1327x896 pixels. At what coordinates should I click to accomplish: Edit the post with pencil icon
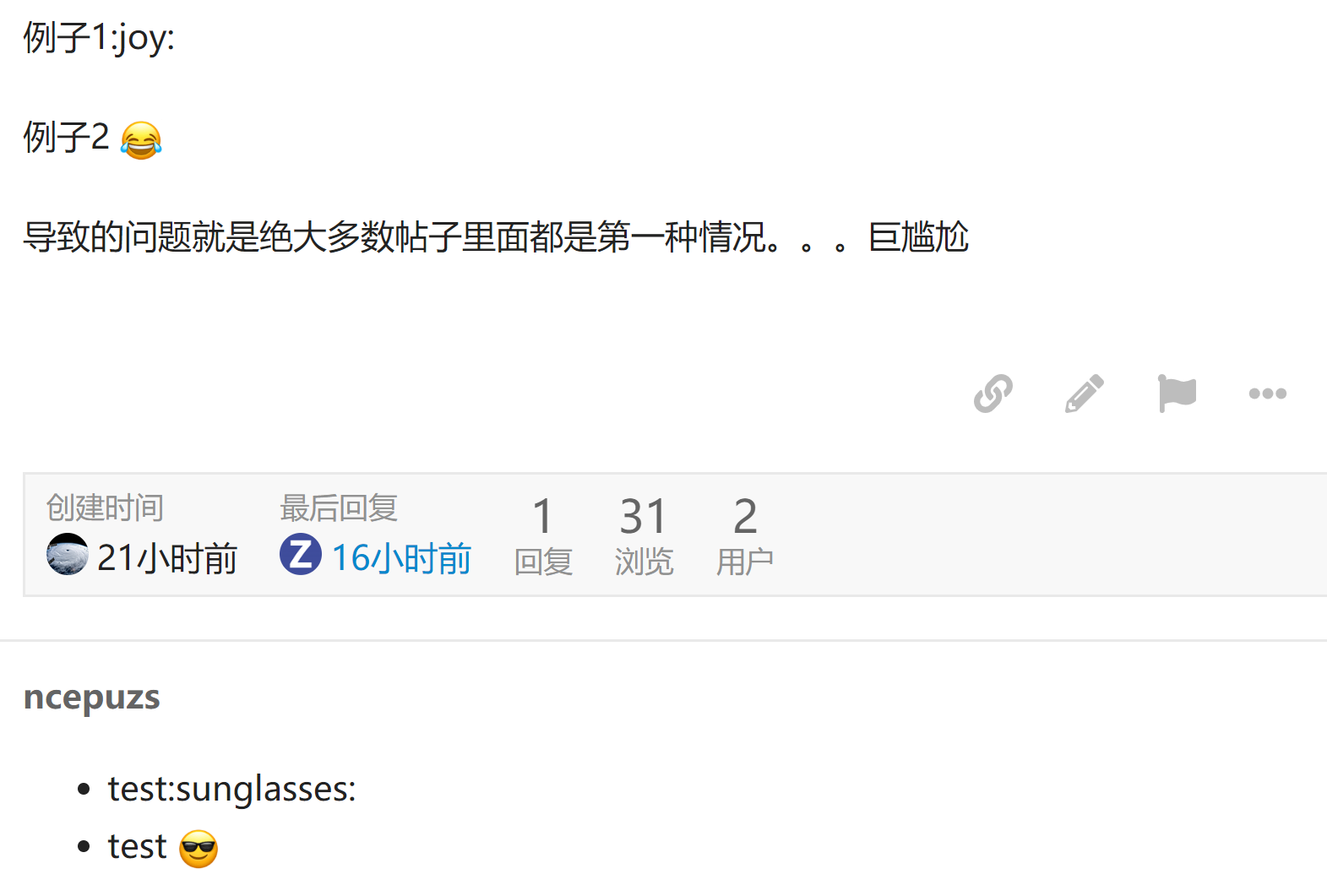pyautogui.click(x=1085, y=394)
